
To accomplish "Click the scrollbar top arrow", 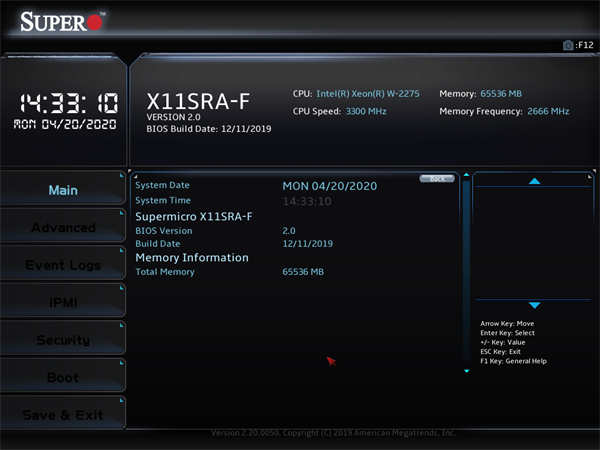I will point(466,175).
